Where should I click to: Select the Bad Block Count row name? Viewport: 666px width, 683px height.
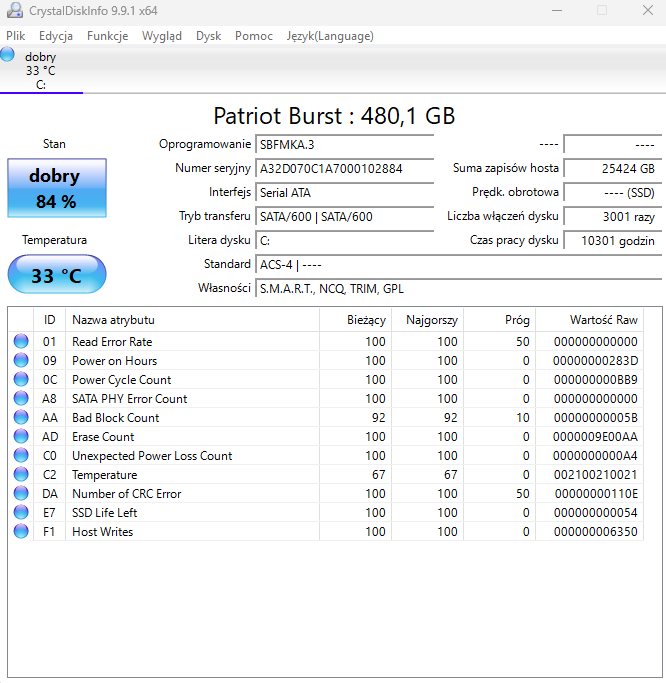115,418
